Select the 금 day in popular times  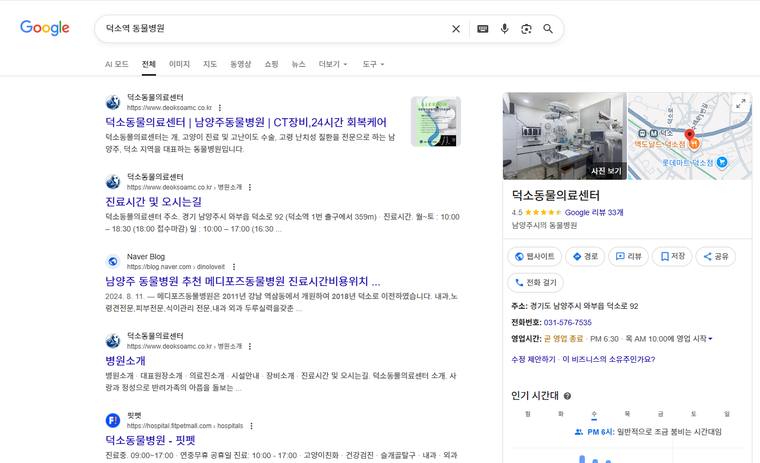click(x=660, y=414)
